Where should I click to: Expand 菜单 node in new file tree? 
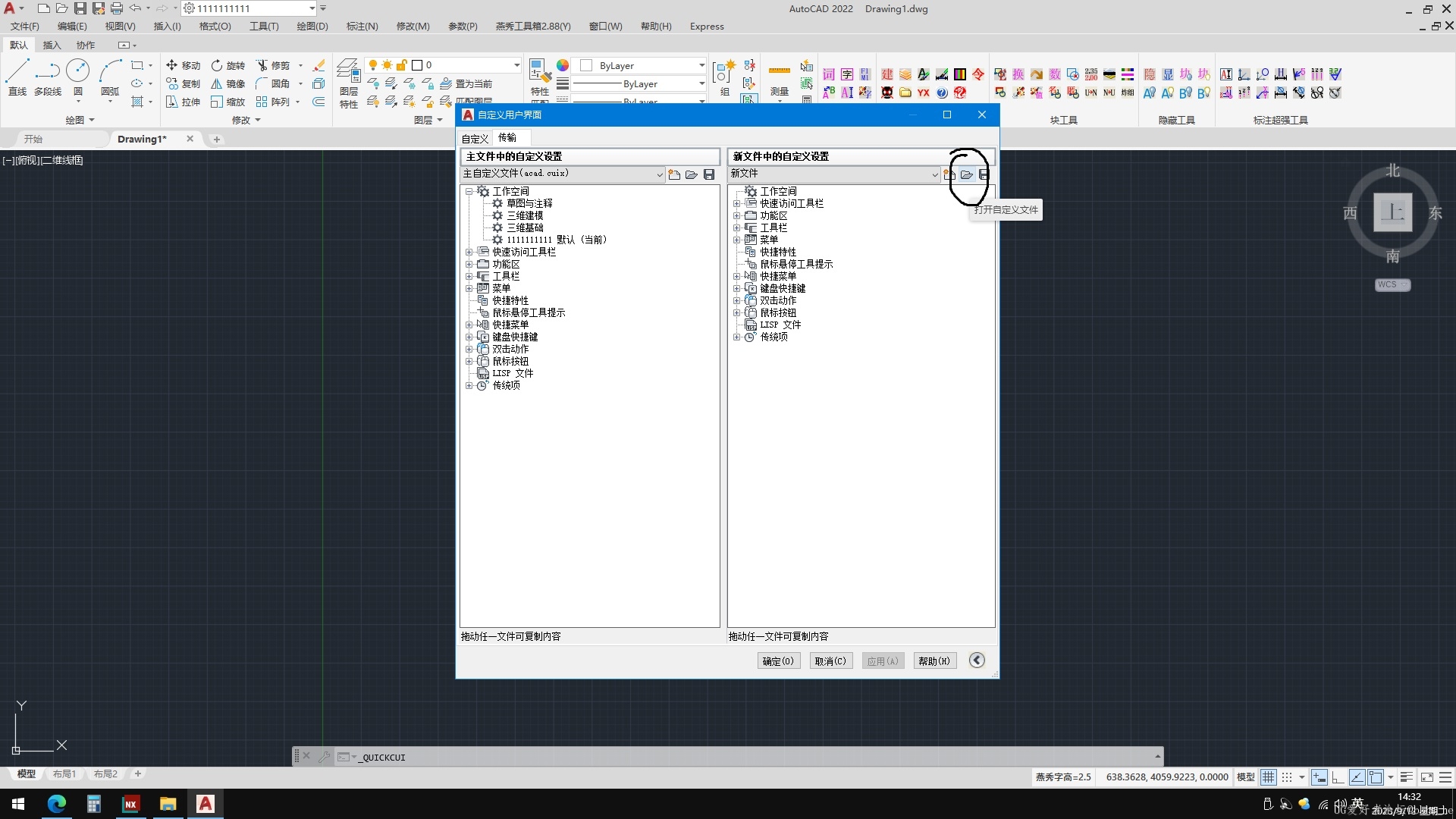pyautogui.click(x=736, y=240)
